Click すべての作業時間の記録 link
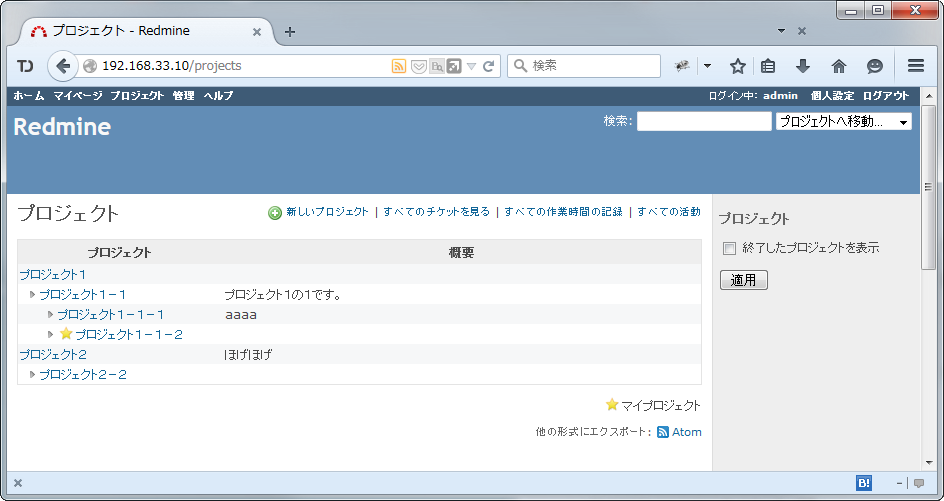This screenshot has width=944, height=501. pyautogui.click(x=563, y=212)
